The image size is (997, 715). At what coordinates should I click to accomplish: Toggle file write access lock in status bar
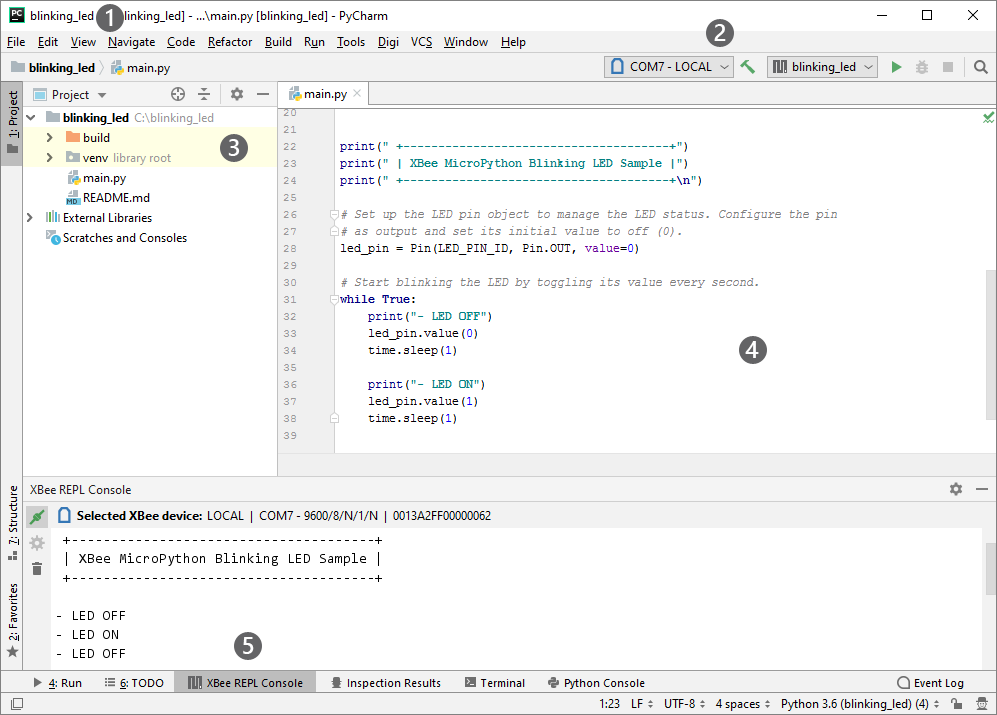[957, 703]
